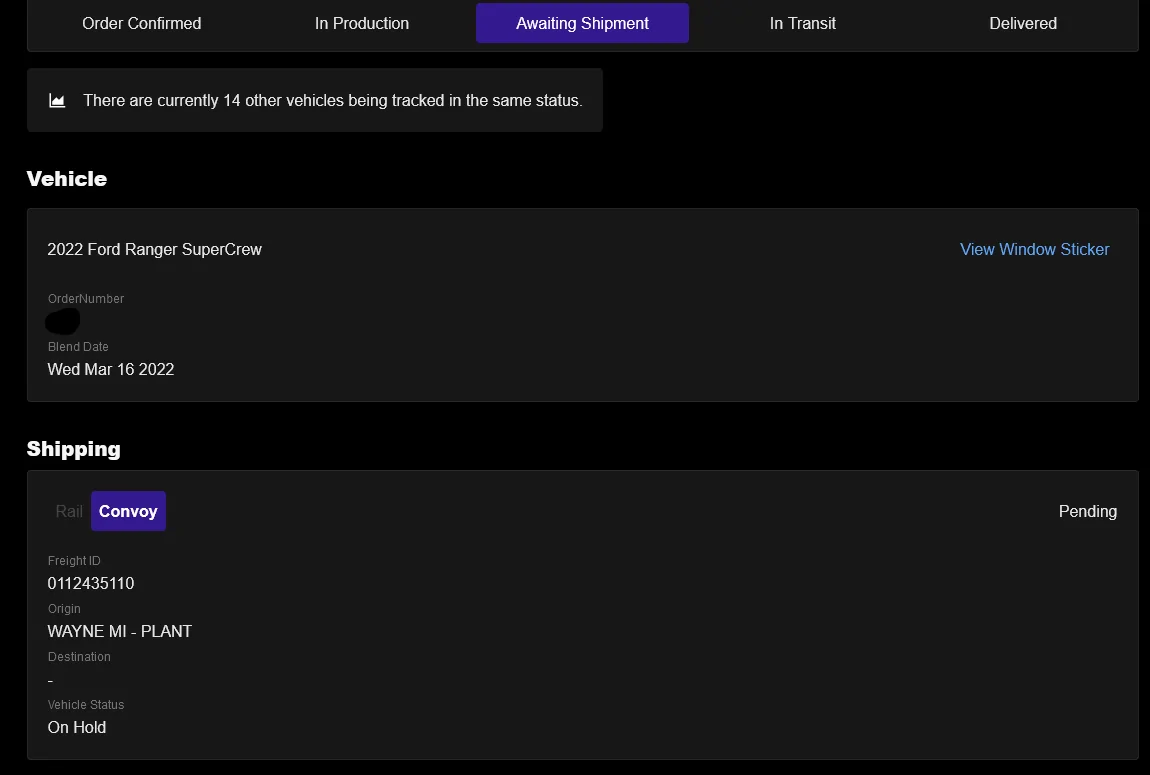Click the 2022 Ford Ranger SuperCrew title
Image resolution: width=1150 pixels, height=775 pixels.
[x=154, y=249]
